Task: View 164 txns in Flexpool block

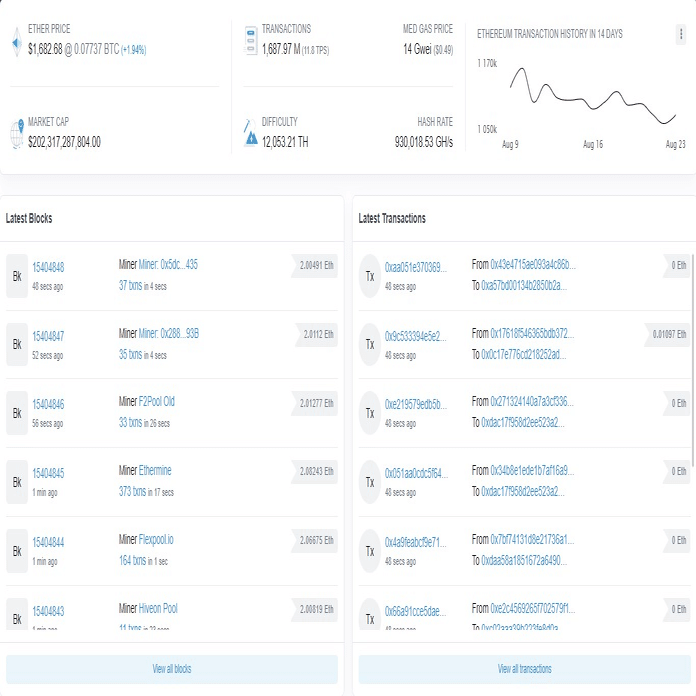Action: (x=132, y=560)
